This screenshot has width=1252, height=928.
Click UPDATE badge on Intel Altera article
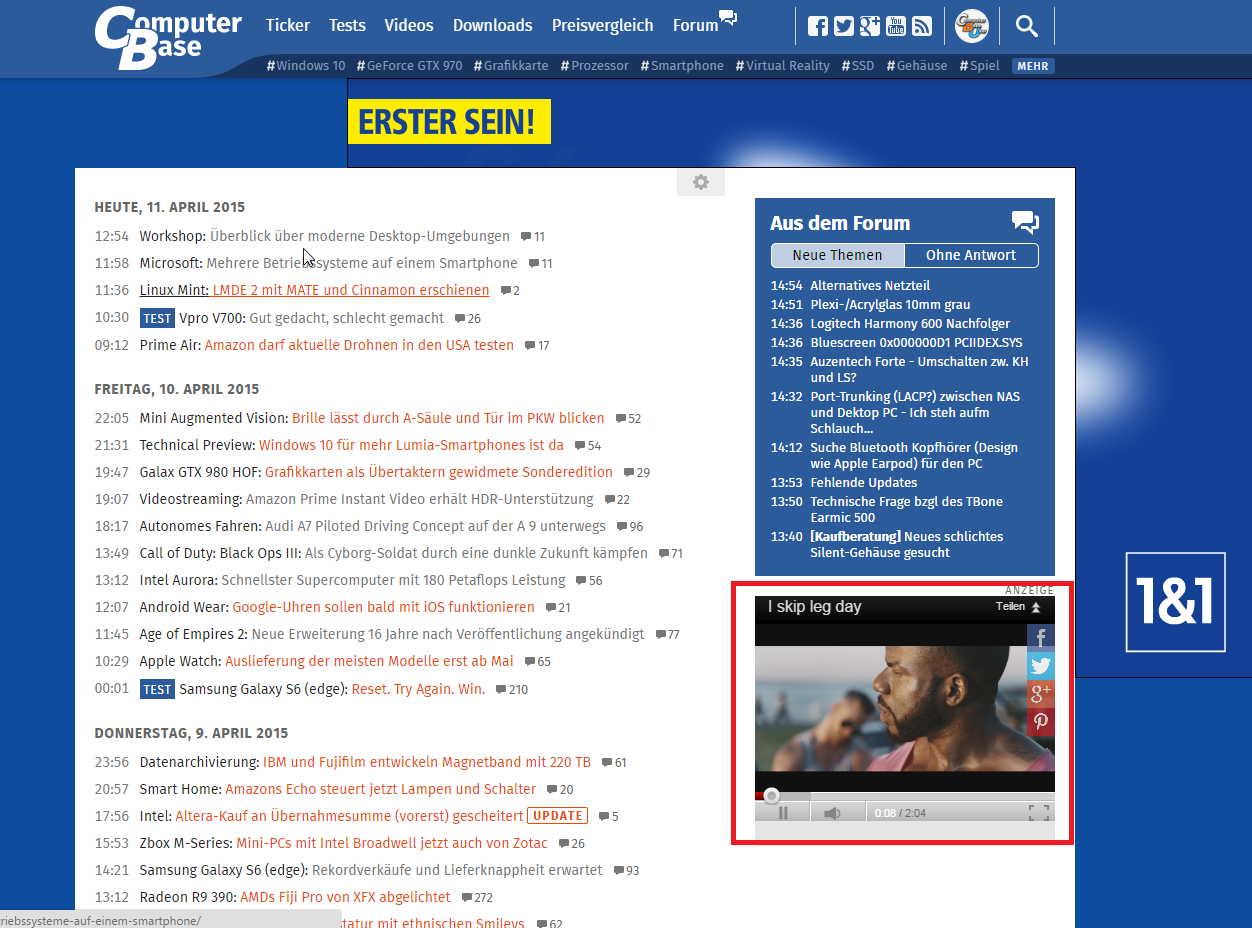pyautogui.click(x=557, y=816)
